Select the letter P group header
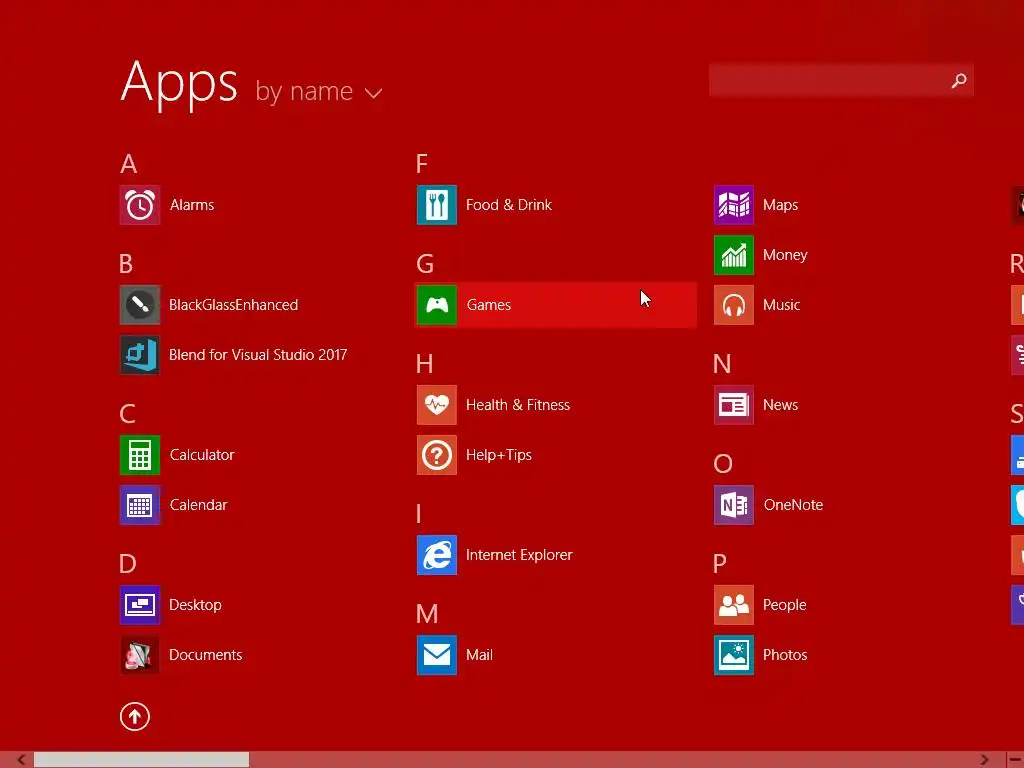The height and width of the screenshot is (768, 1024). (720, 564)
